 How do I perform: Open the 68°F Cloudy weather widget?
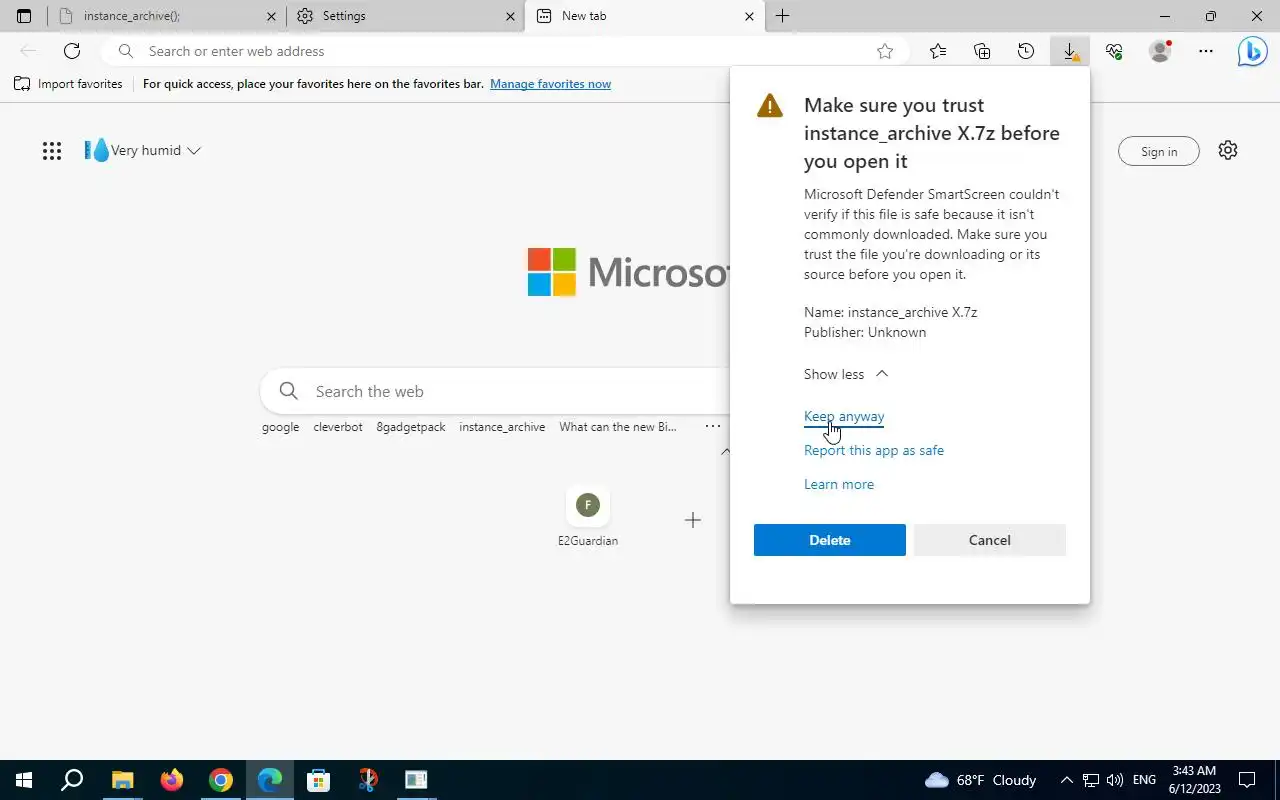click(x=981, y=780)
